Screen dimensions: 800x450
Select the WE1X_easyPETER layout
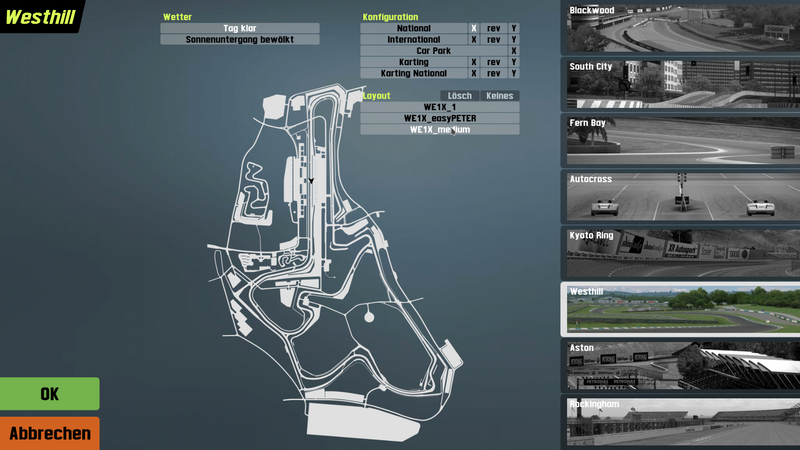440,118
